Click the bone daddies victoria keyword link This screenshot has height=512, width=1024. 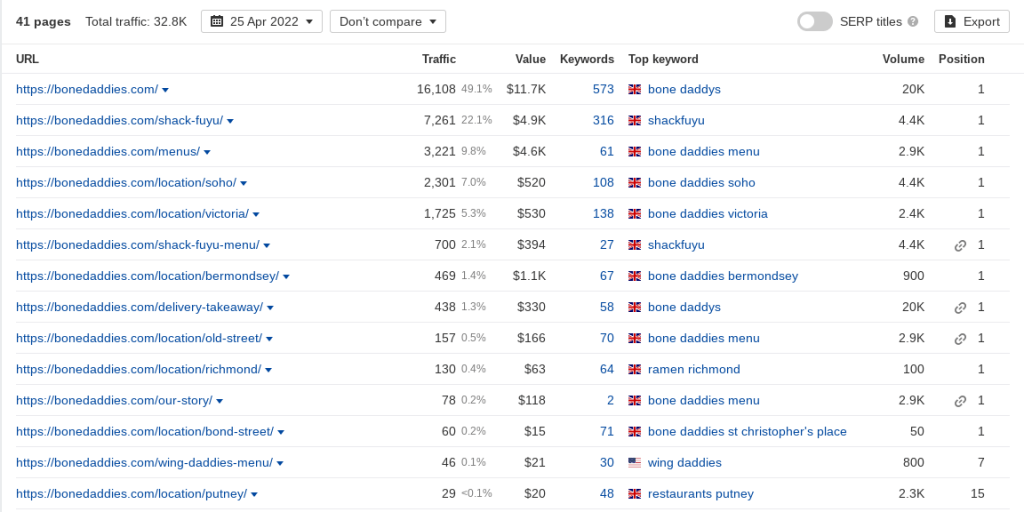coord(708,214)
